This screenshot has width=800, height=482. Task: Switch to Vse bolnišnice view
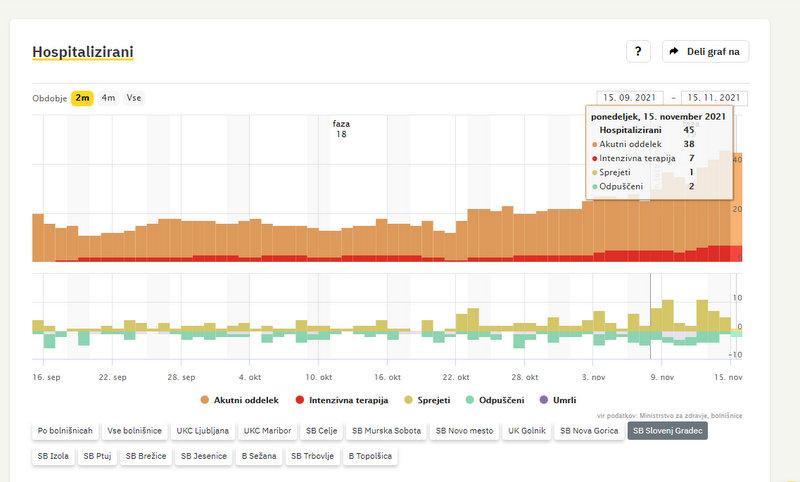click(x=134, y=431)
